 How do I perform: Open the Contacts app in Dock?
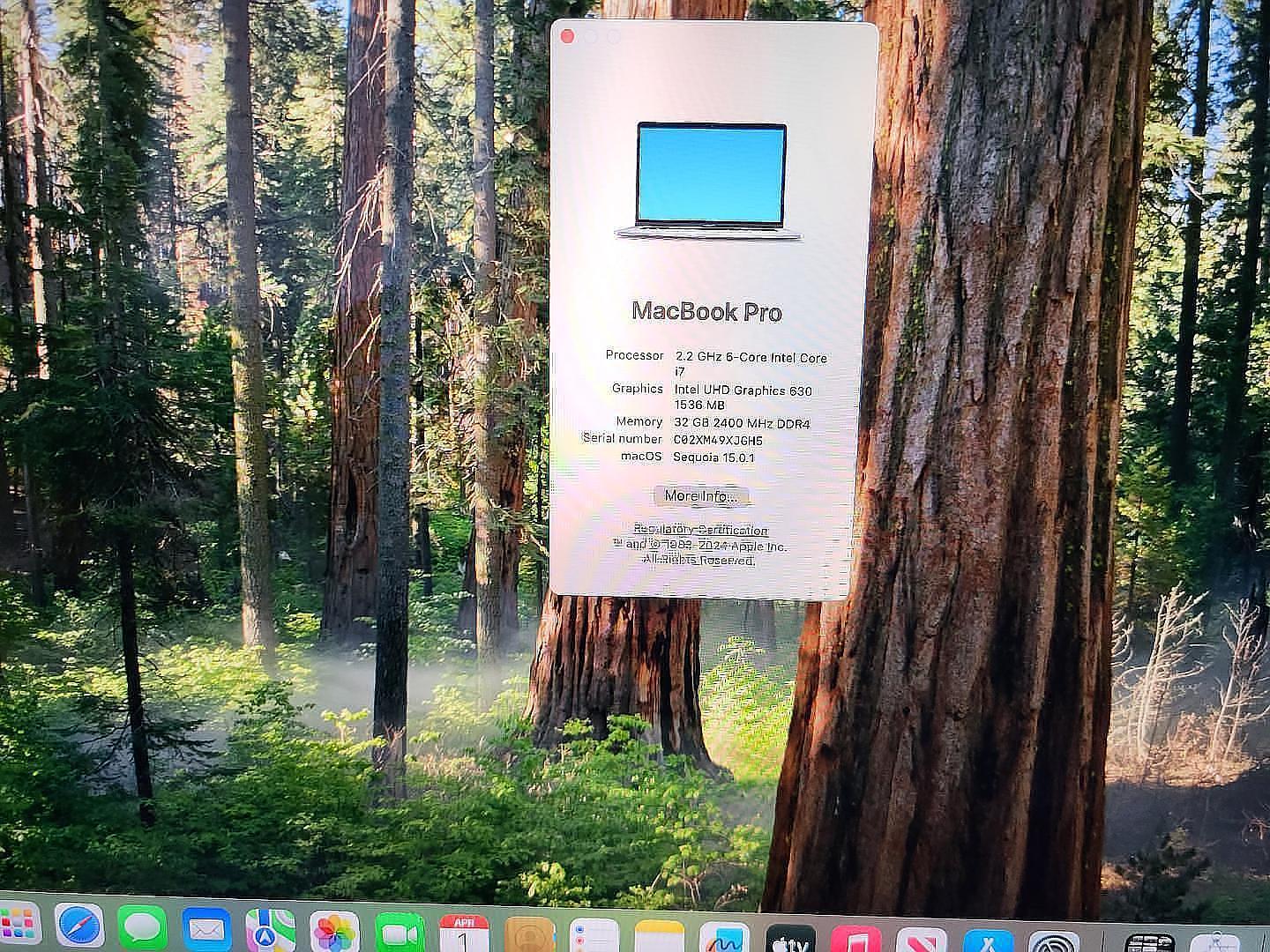pyautogui.click(x=529, y=935)
